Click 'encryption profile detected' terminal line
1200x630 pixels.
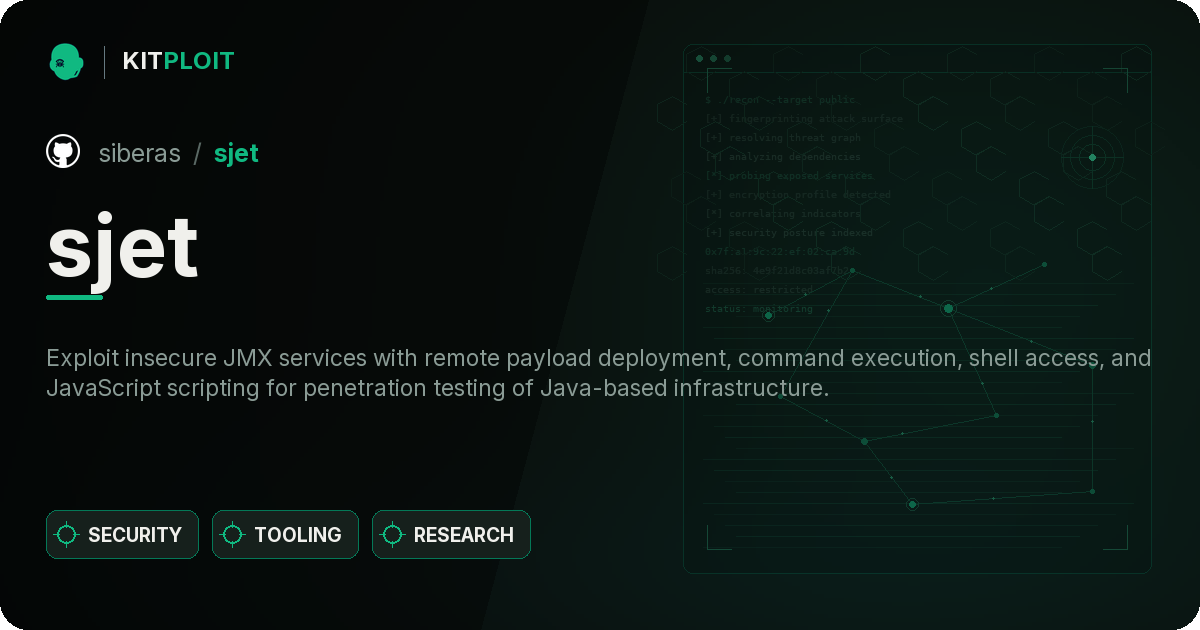pos(798,195)
